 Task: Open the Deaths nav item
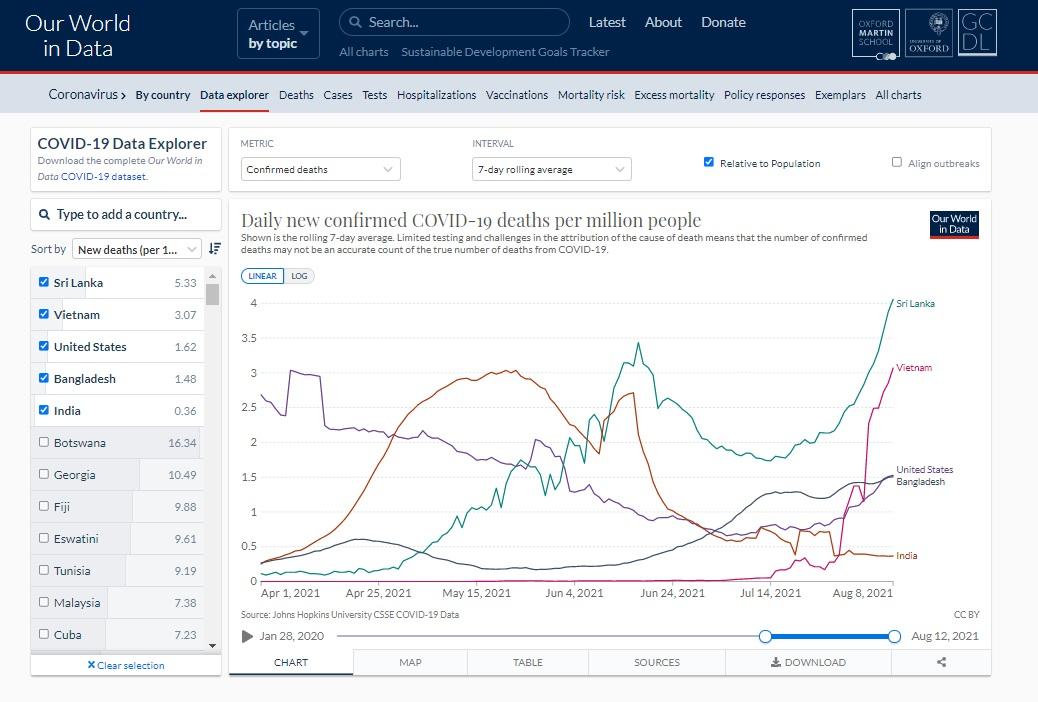point(296,95)
